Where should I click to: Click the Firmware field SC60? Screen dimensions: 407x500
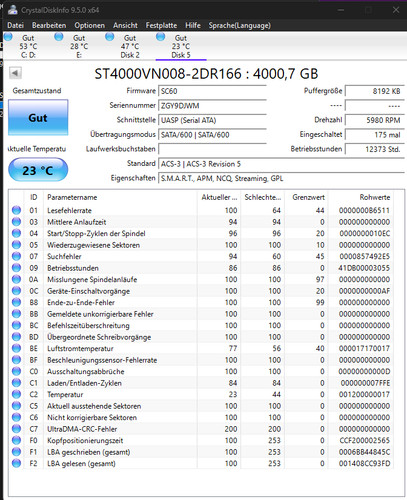coord(212,91)
